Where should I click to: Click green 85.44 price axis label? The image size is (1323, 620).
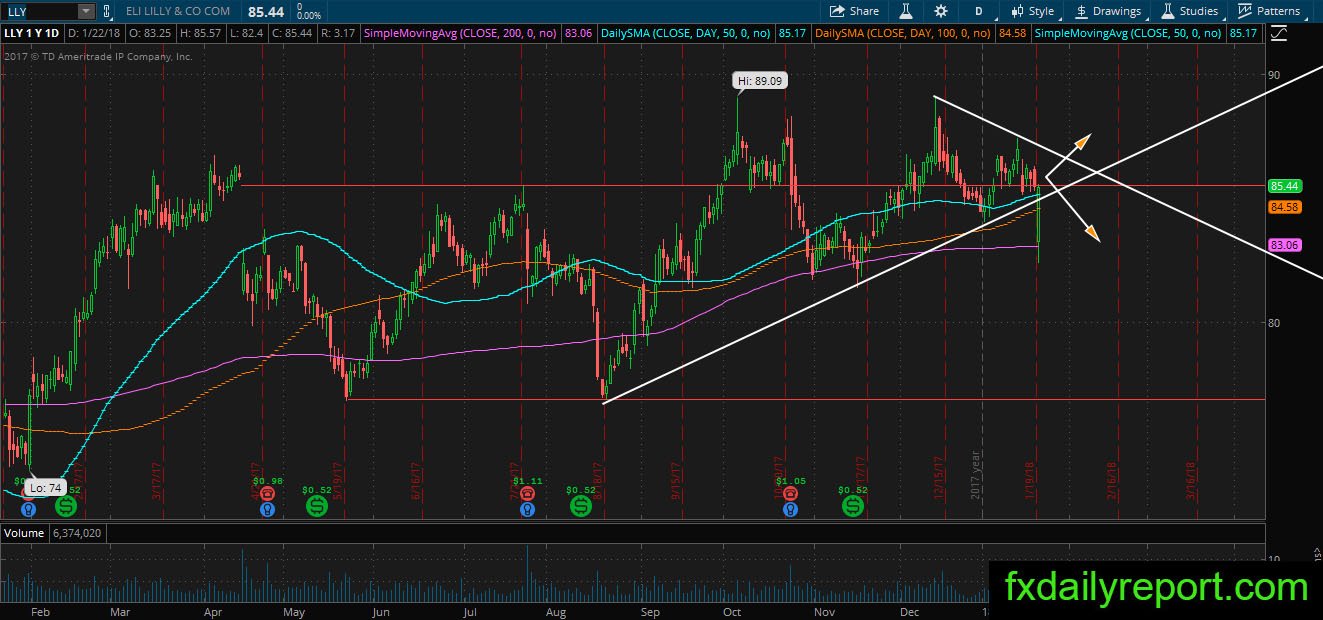click(x=1284, y=186)
